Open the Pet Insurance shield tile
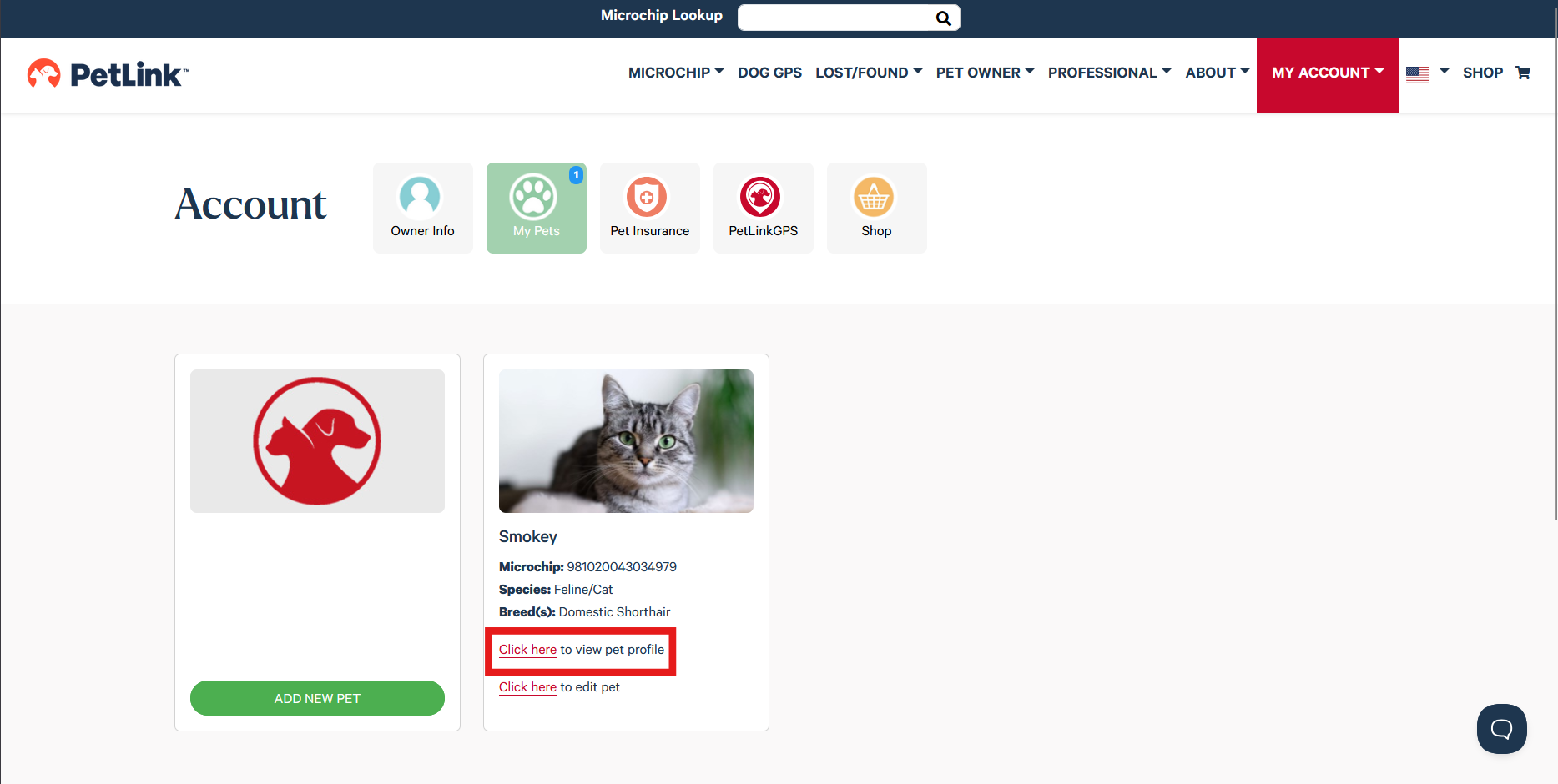The width and height of the screenshot is (1558, 784). click(x=650, y=208)
